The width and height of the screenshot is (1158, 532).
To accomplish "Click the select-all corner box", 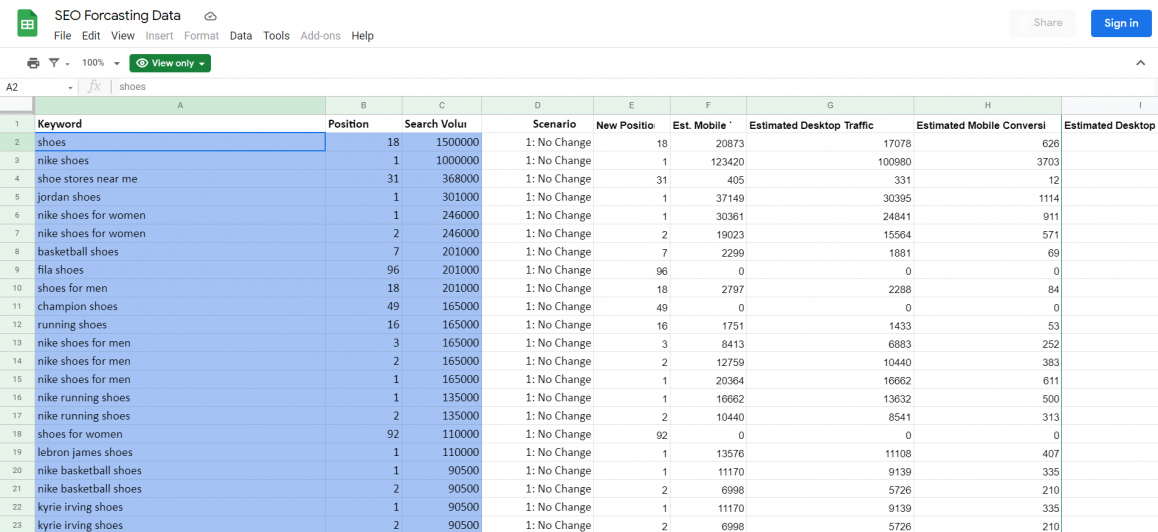I will [17, 106].
